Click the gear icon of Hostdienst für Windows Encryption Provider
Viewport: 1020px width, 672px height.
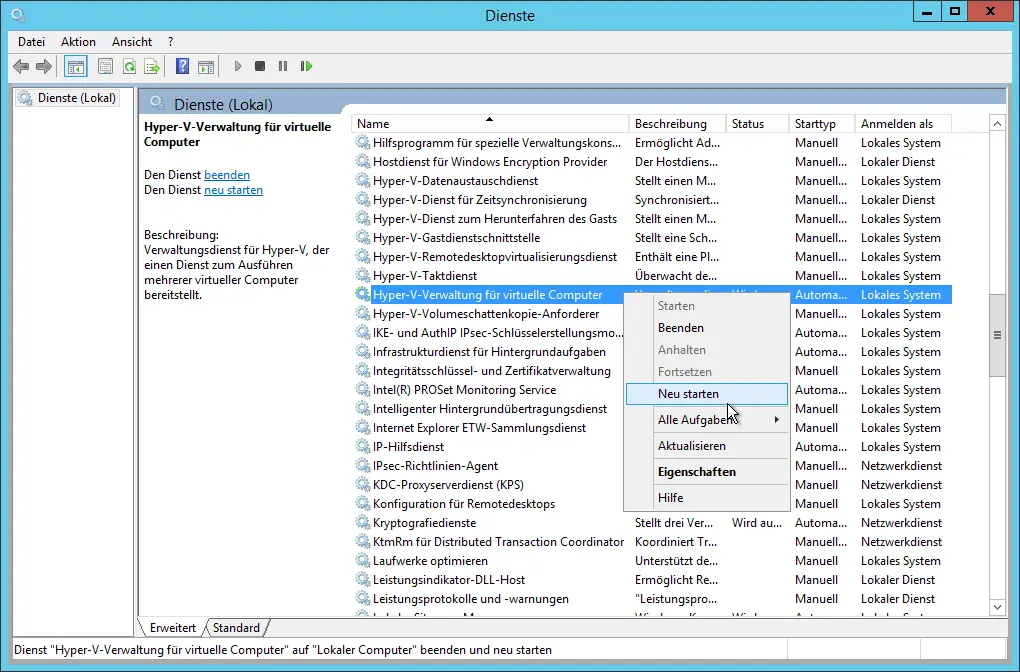point(362,161)
